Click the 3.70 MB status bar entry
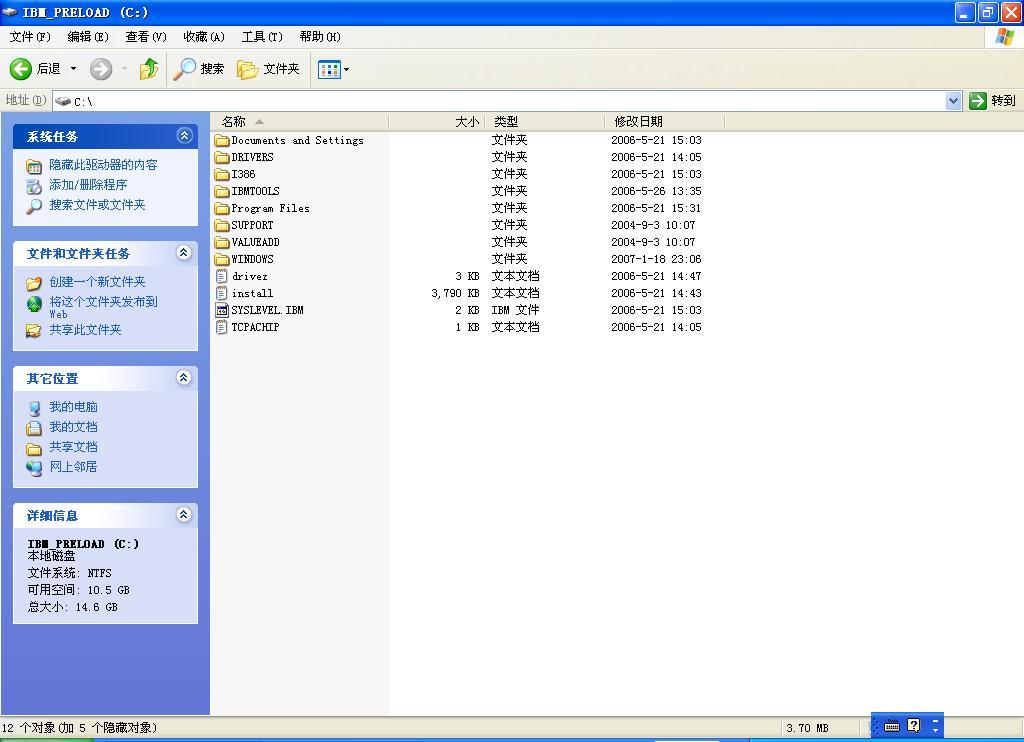 807,728
